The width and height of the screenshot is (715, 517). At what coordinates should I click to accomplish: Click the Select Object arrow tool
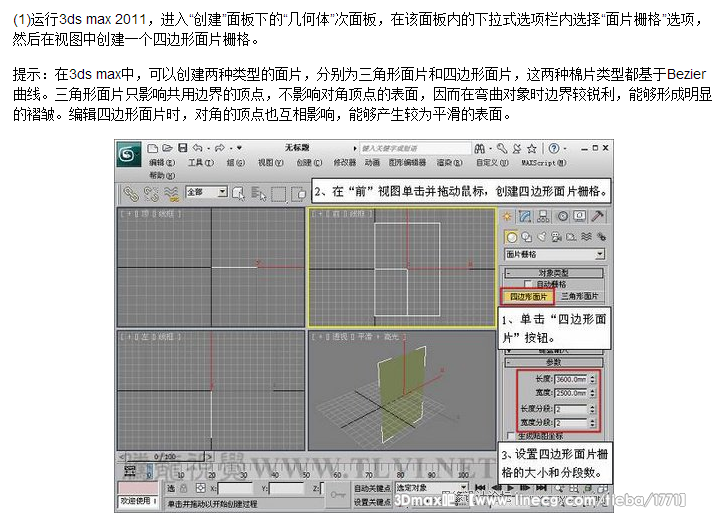tap(238, 194)
